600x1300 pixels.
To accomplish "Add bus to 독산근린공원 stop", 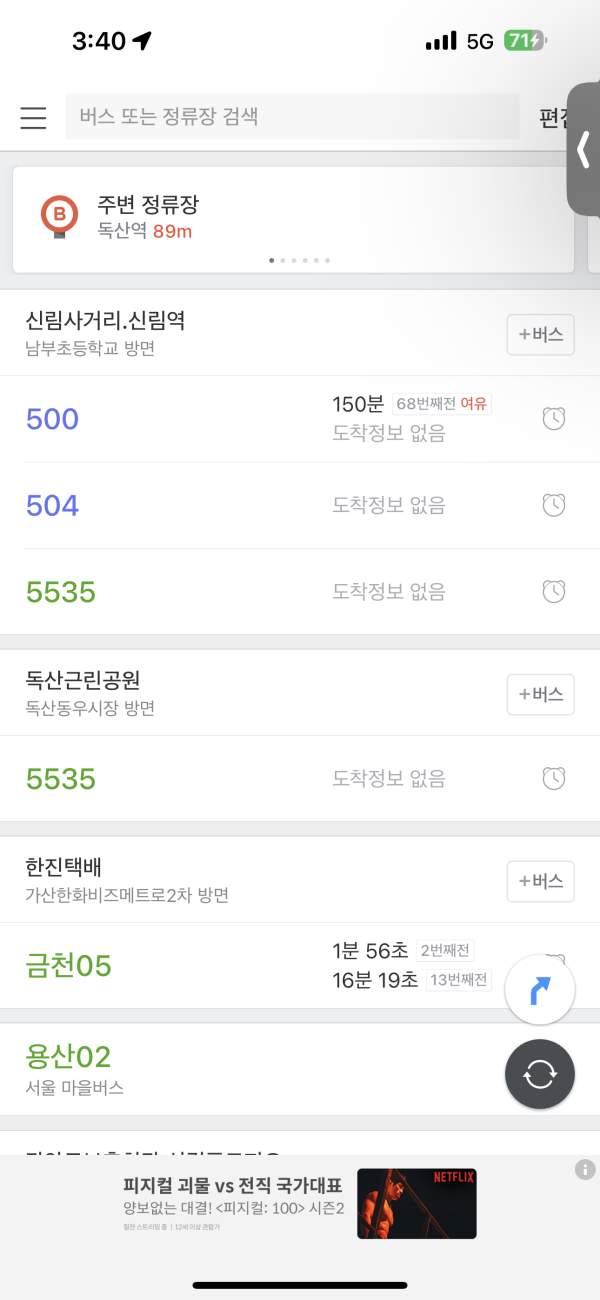I will coord(541,694).
